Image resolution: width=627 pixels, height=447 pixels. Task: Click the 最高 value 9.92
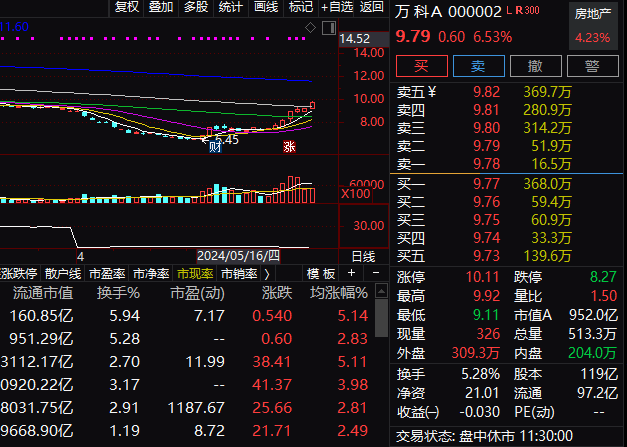(487, 296)
